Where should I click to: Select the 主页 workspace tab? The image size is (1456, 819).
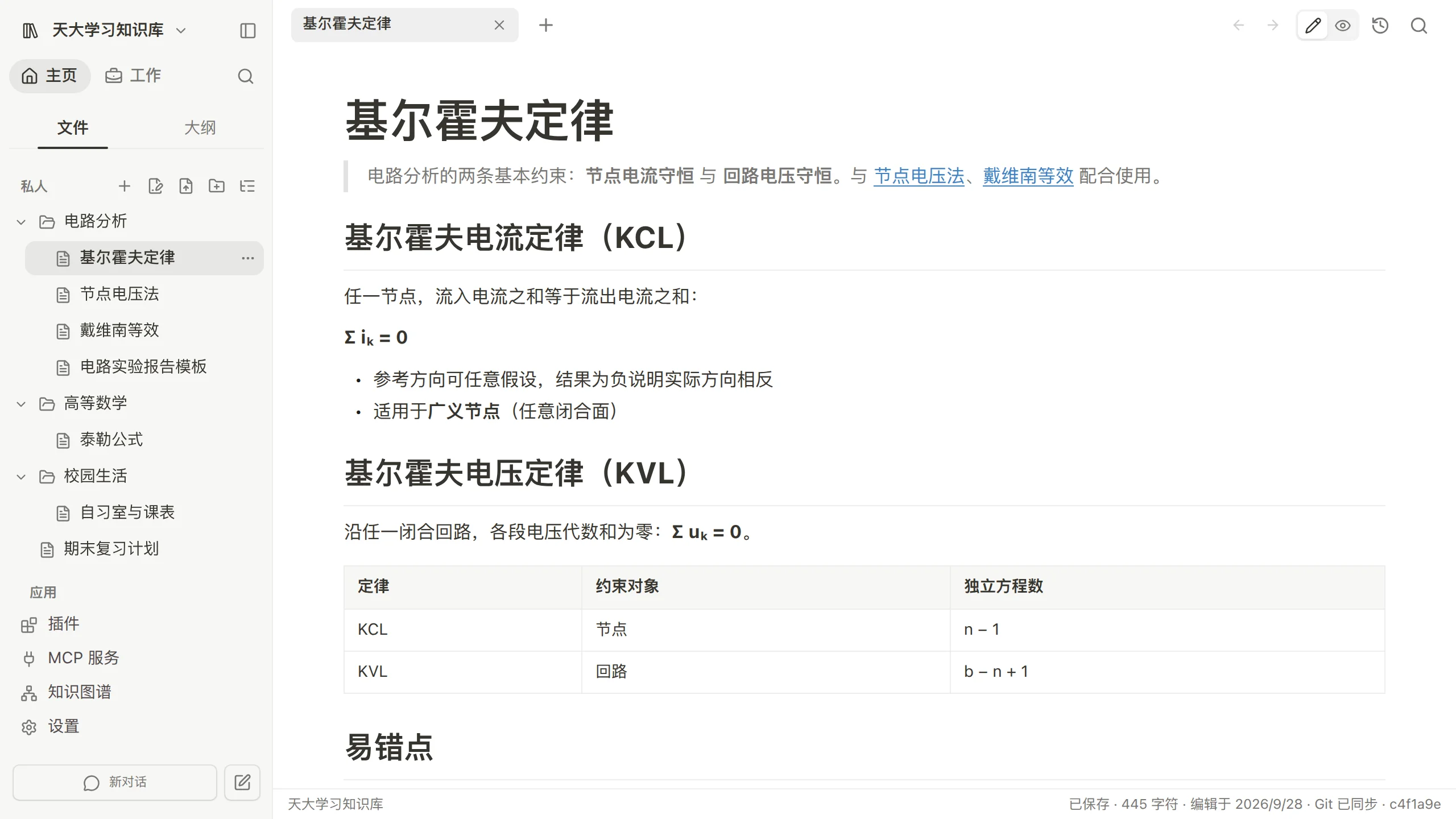click(x=49, y=76)
